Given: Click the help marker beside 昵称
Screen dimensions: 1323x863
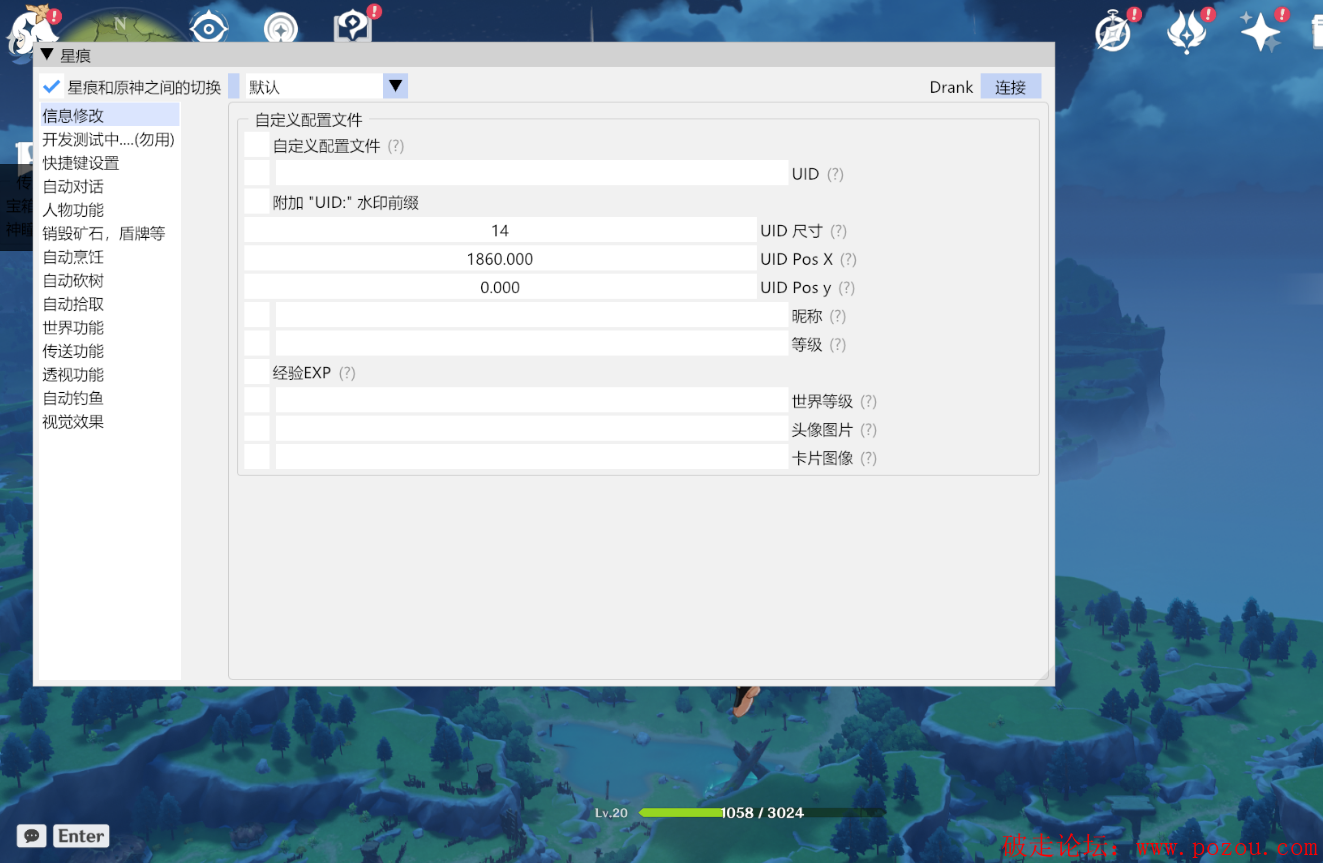Looking at the screenshot, I should point(837,316).
